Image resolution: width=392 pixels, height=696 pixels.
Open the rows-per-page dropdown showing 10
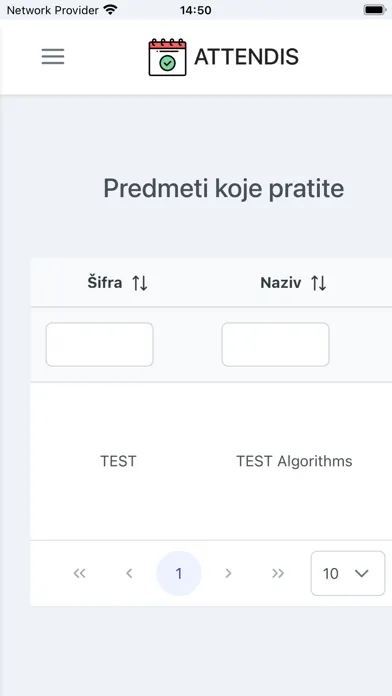348,573
